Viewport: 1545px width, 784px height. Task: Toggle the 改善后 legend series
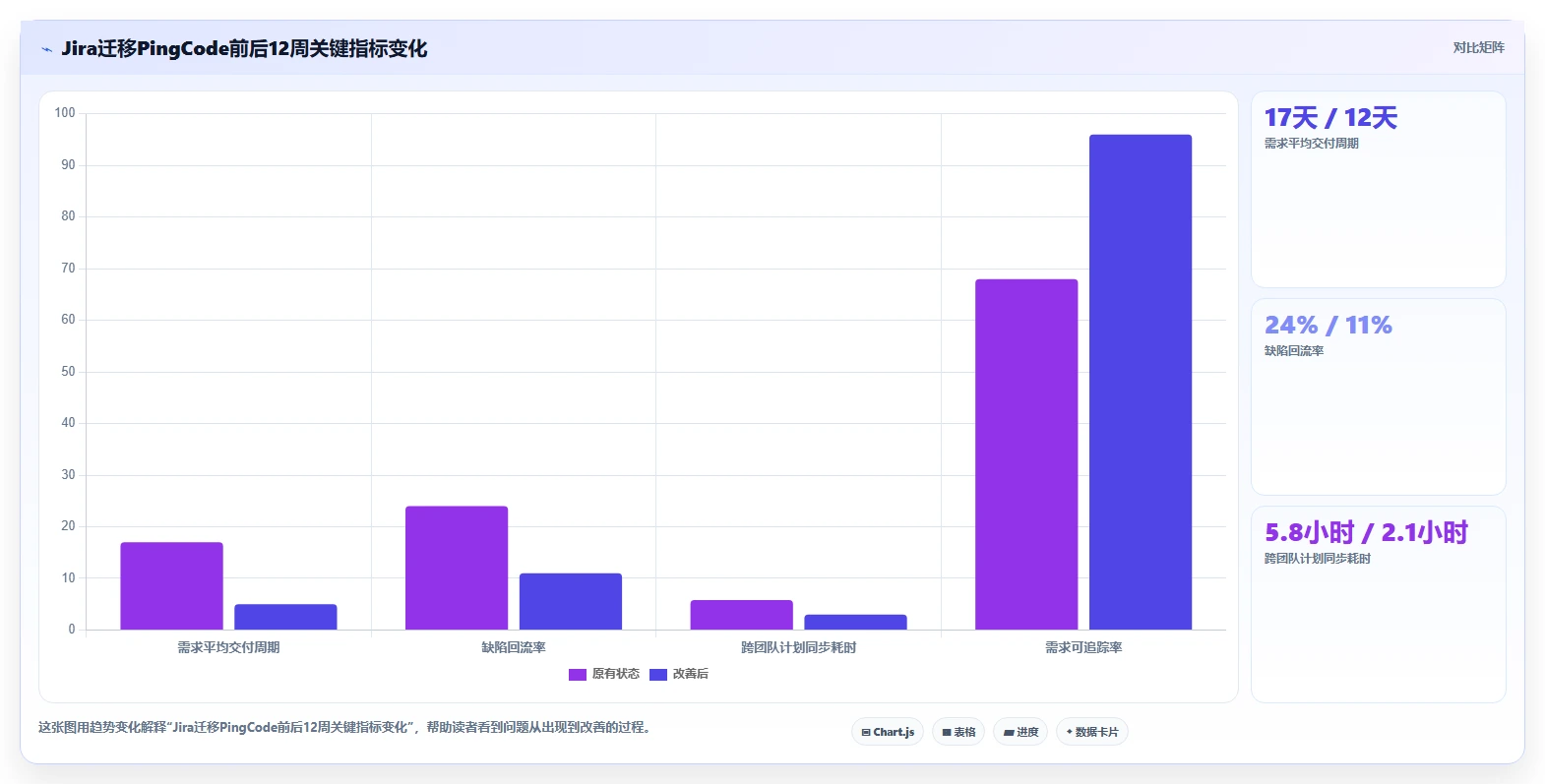point(679,674)
